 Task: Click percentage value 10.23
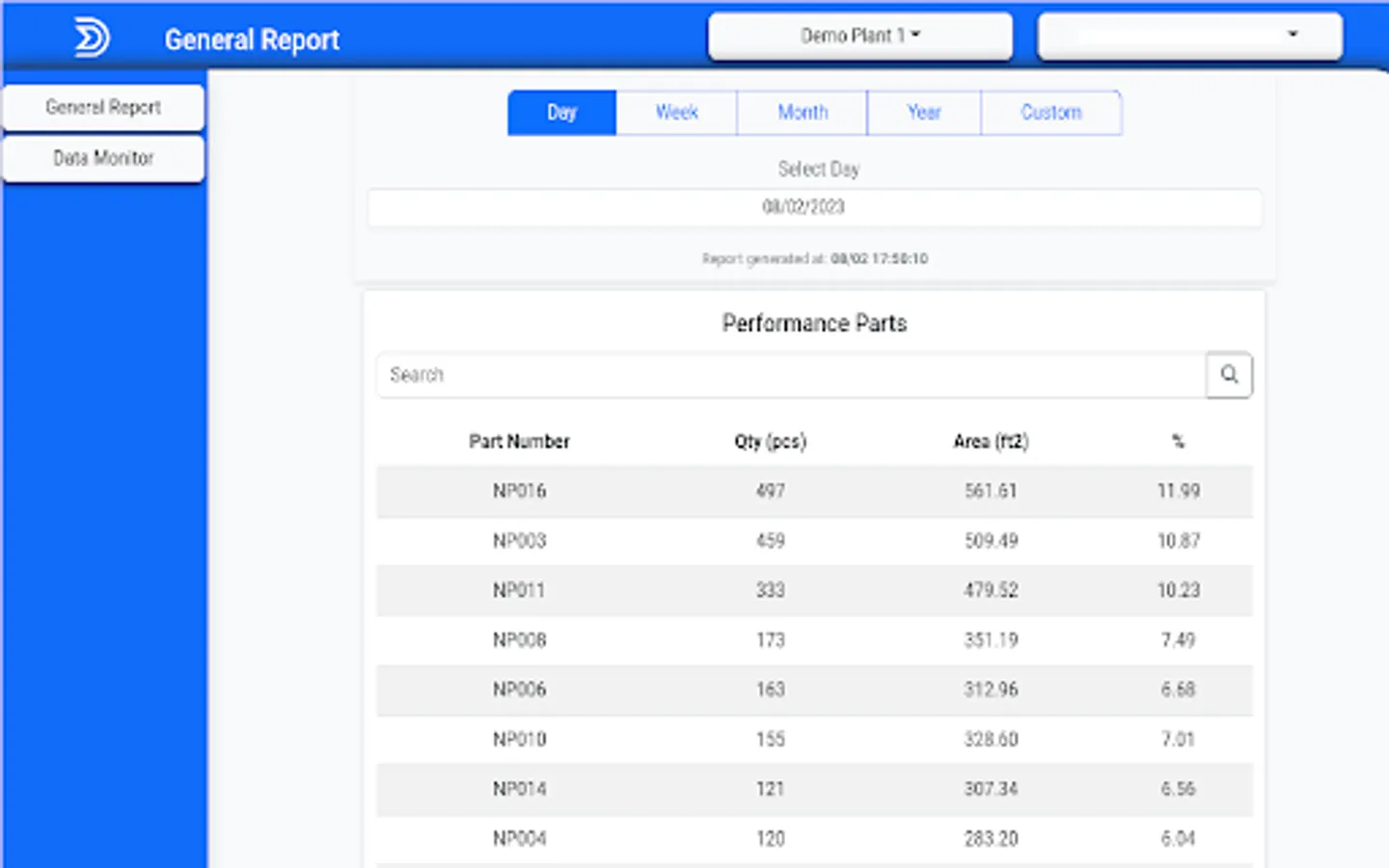(1178, 590)
